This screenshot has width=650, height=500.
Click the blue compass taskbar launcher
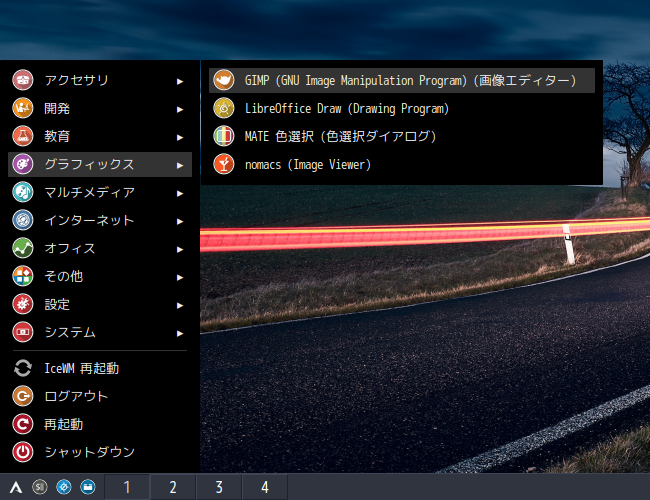pyautogui.click(x=64, y=487)
